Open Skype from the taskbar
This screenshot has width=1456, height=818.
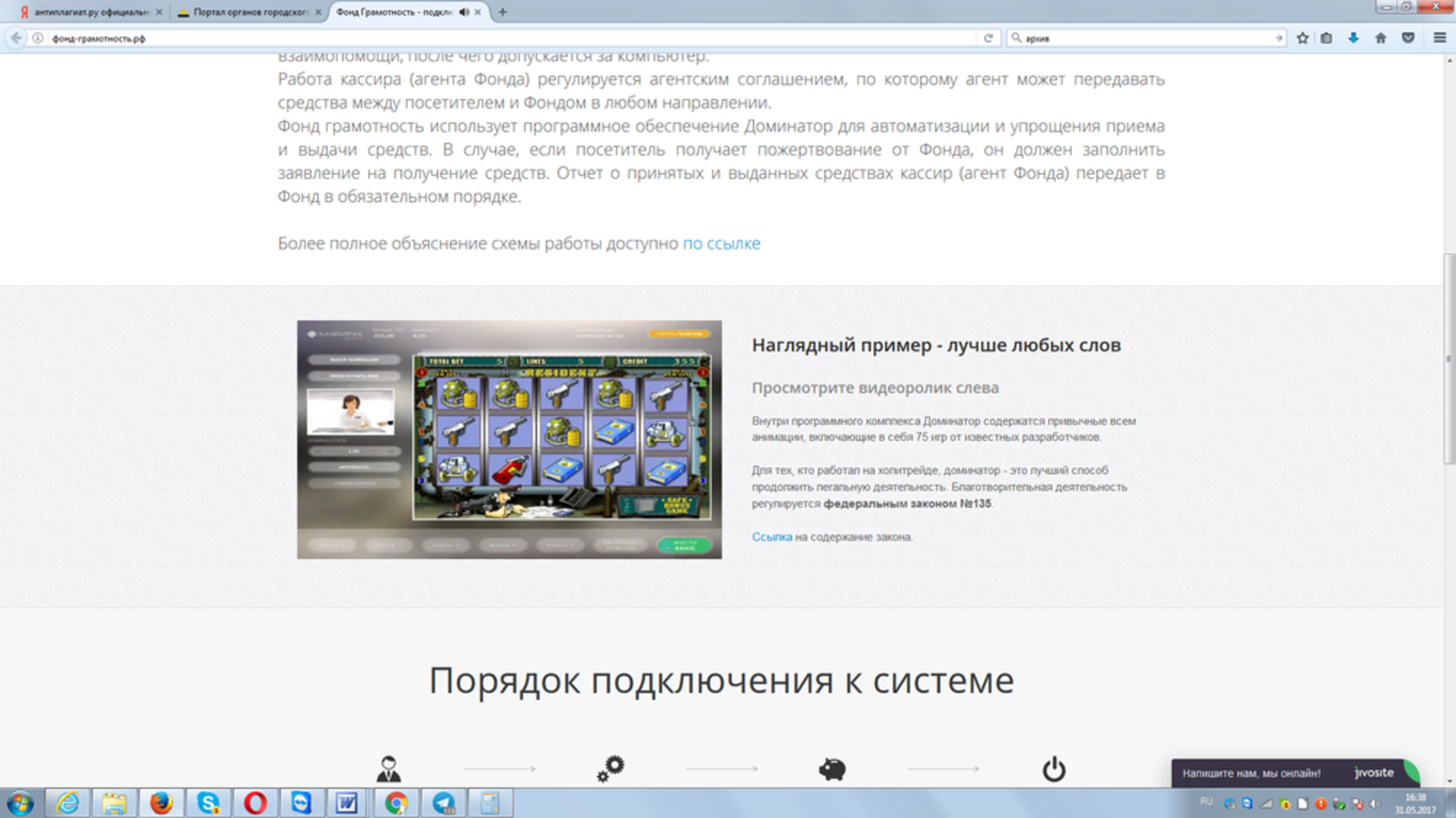pos(208,803)
